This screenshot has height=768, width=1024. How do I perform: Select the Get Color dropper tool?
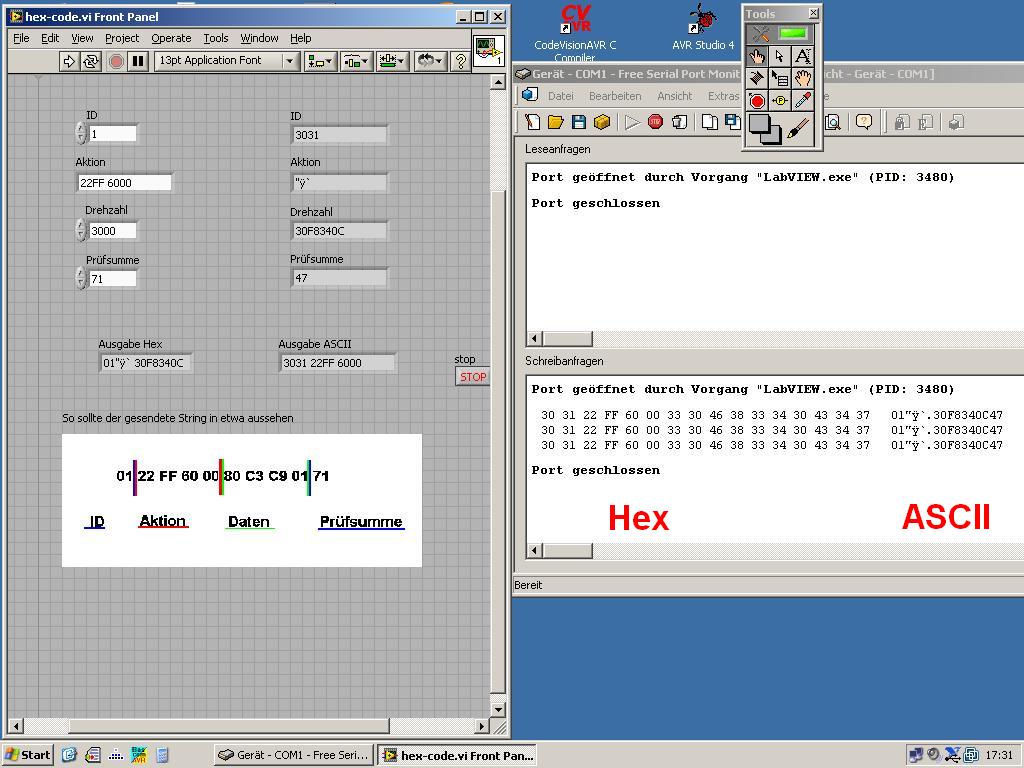pos(802,101)
